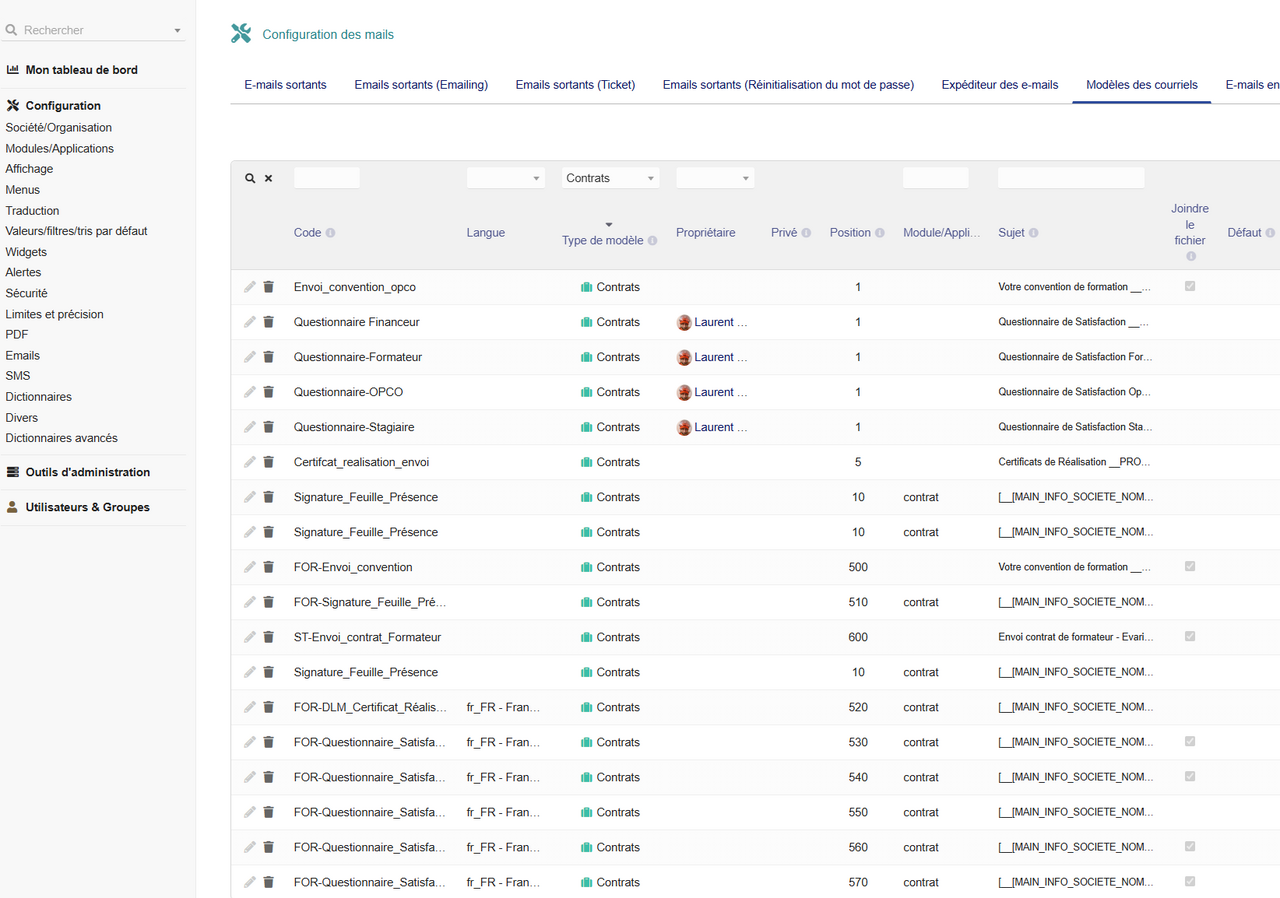Switch to the E-mails sortants tab
The height and width of the screenshot is (898, 1280).
click(285, 85)
